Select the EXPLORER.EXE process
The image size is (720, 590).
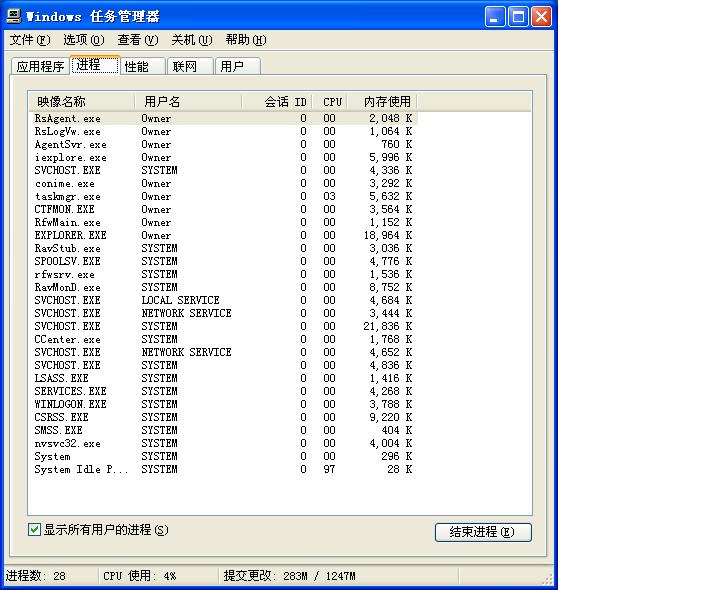[223, 235]
